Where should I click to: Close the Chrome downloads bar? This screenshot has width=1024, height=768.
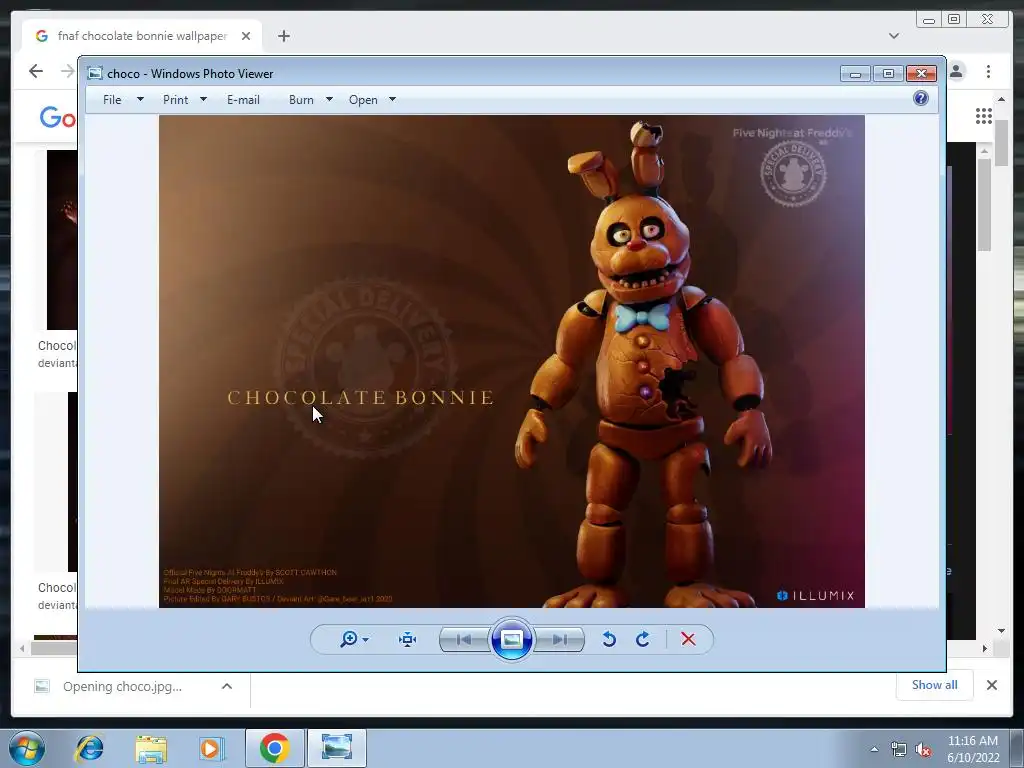click(x=992, y=684)
